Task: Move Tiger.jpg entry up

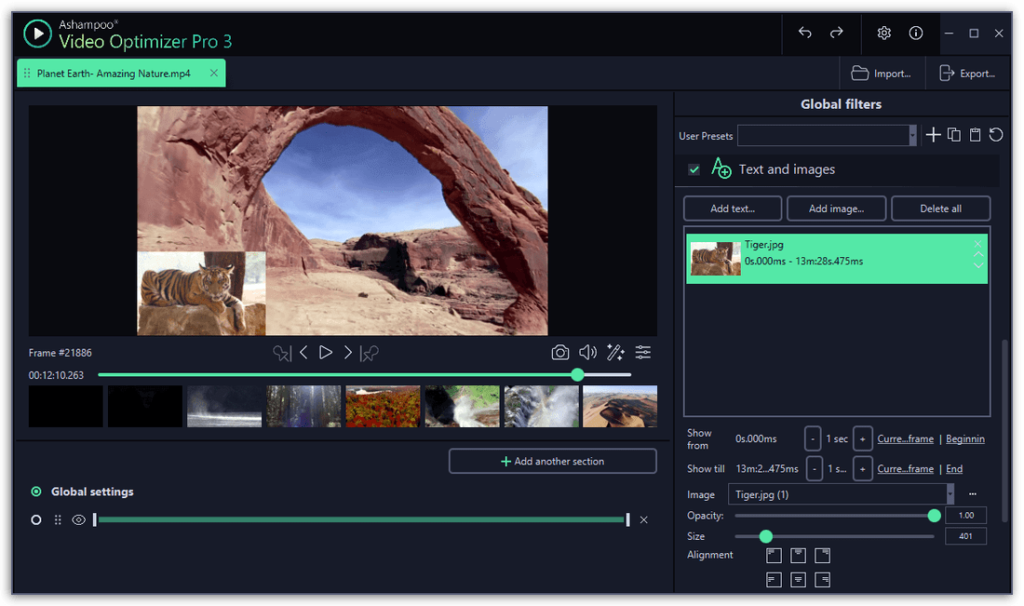Action: pos(978,254)
